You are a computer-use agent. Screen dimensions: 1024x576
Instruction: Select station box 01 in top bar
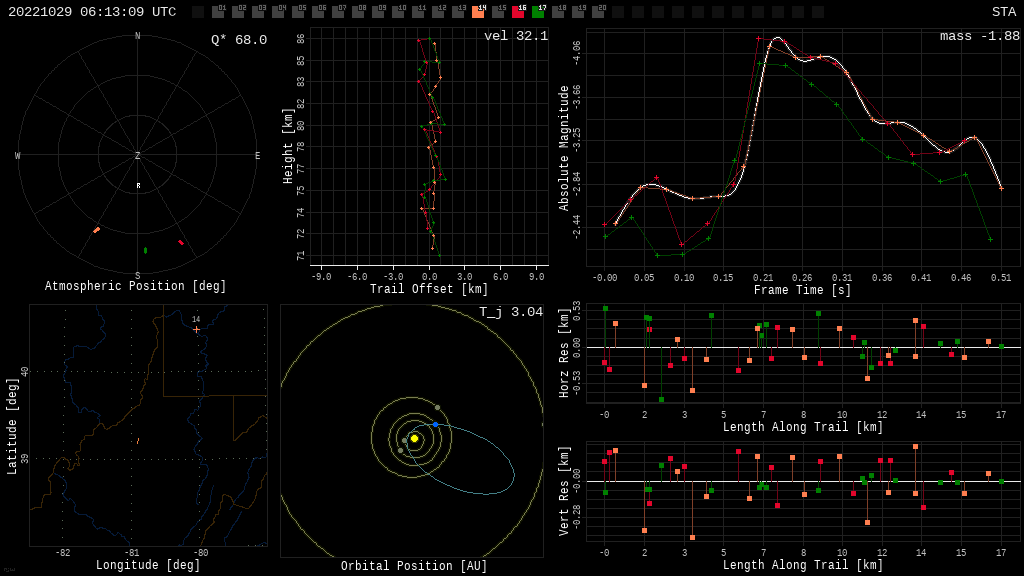pyautogui.click(x=218, y=11)
